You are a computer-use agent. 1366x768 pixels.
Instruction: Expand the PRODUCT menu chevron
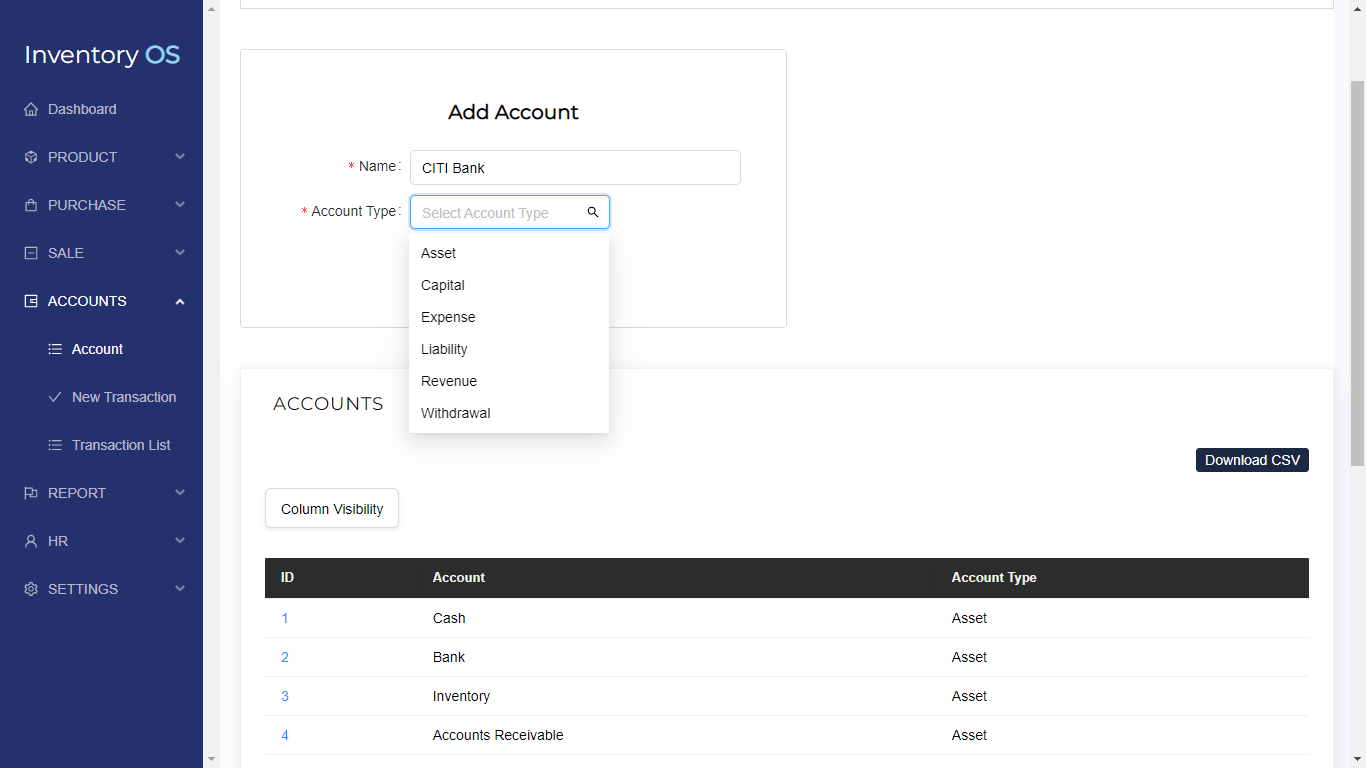tap(179, 157)
